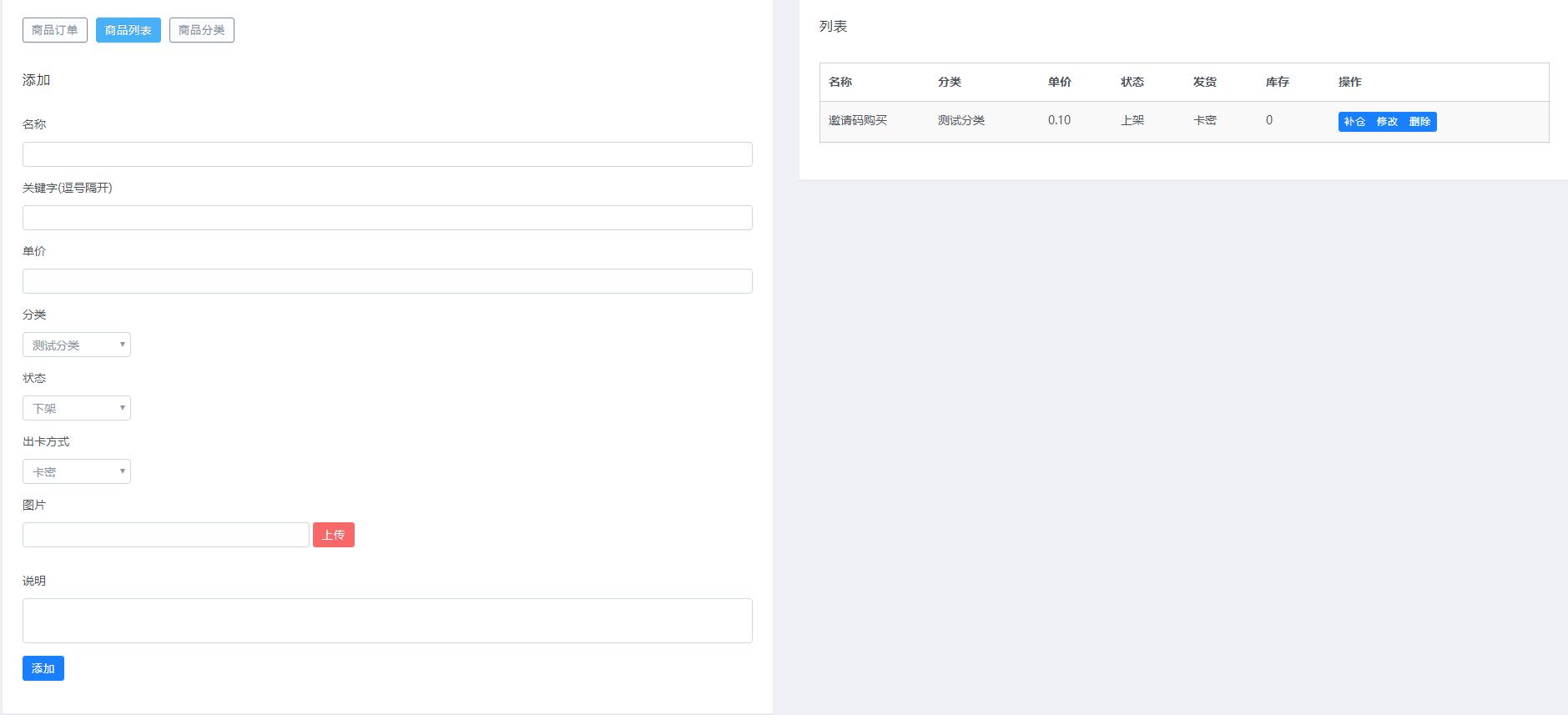Switch to the 商品订单 tab
Image resolution: width=1568 pixels, height=715 pixels.
pyautogui.click(x=55, y=30)
